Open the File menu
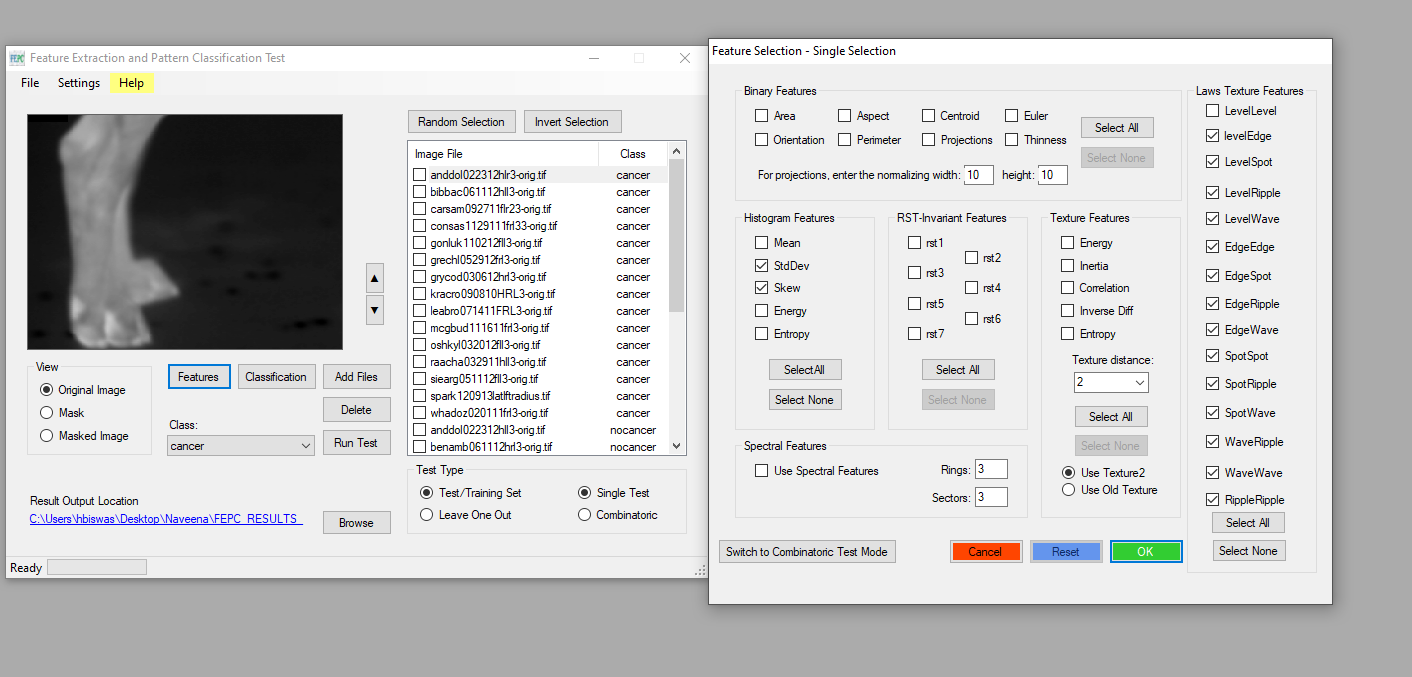 30,83
